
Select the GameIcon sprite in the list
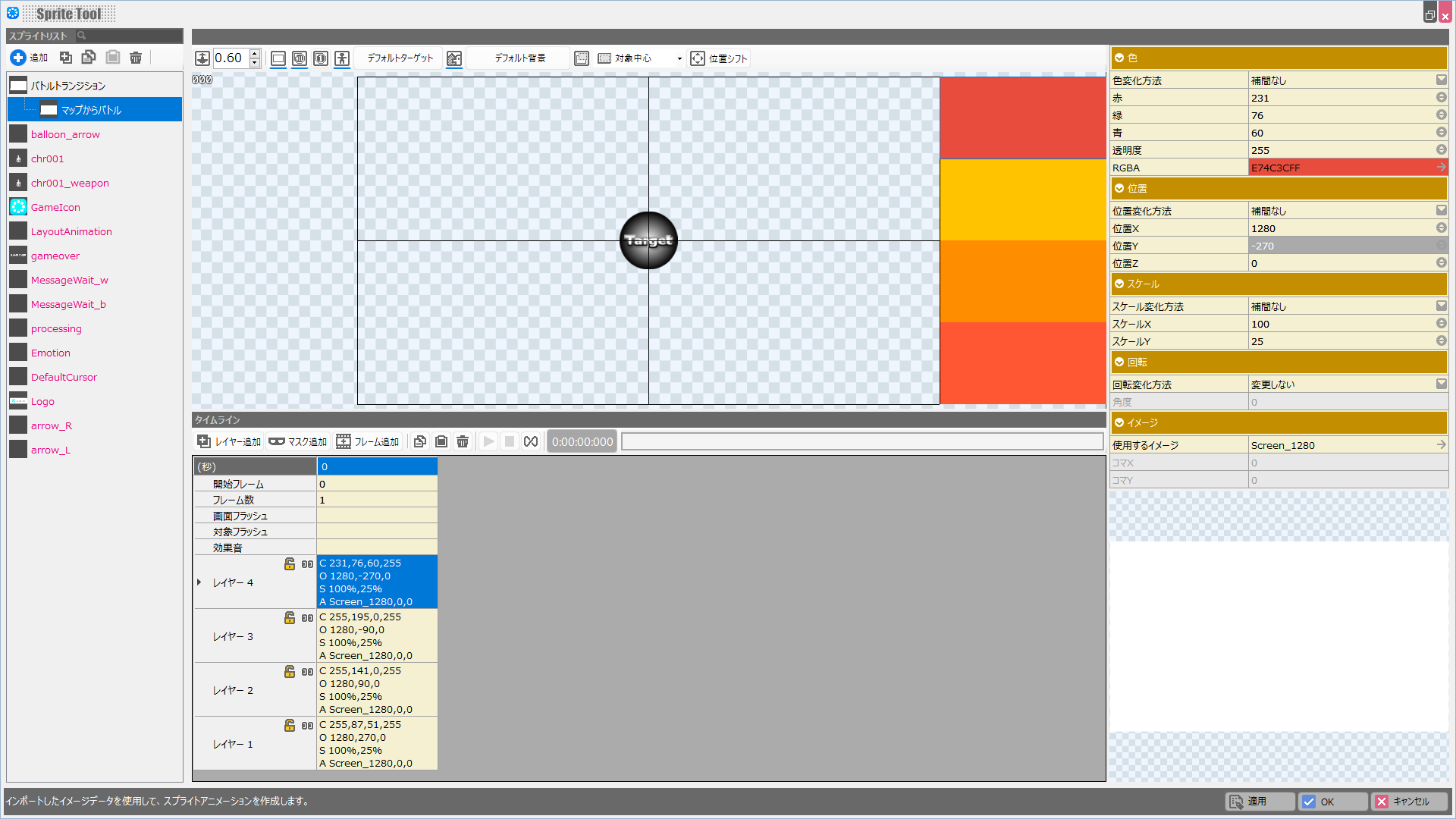pos(55,207)
